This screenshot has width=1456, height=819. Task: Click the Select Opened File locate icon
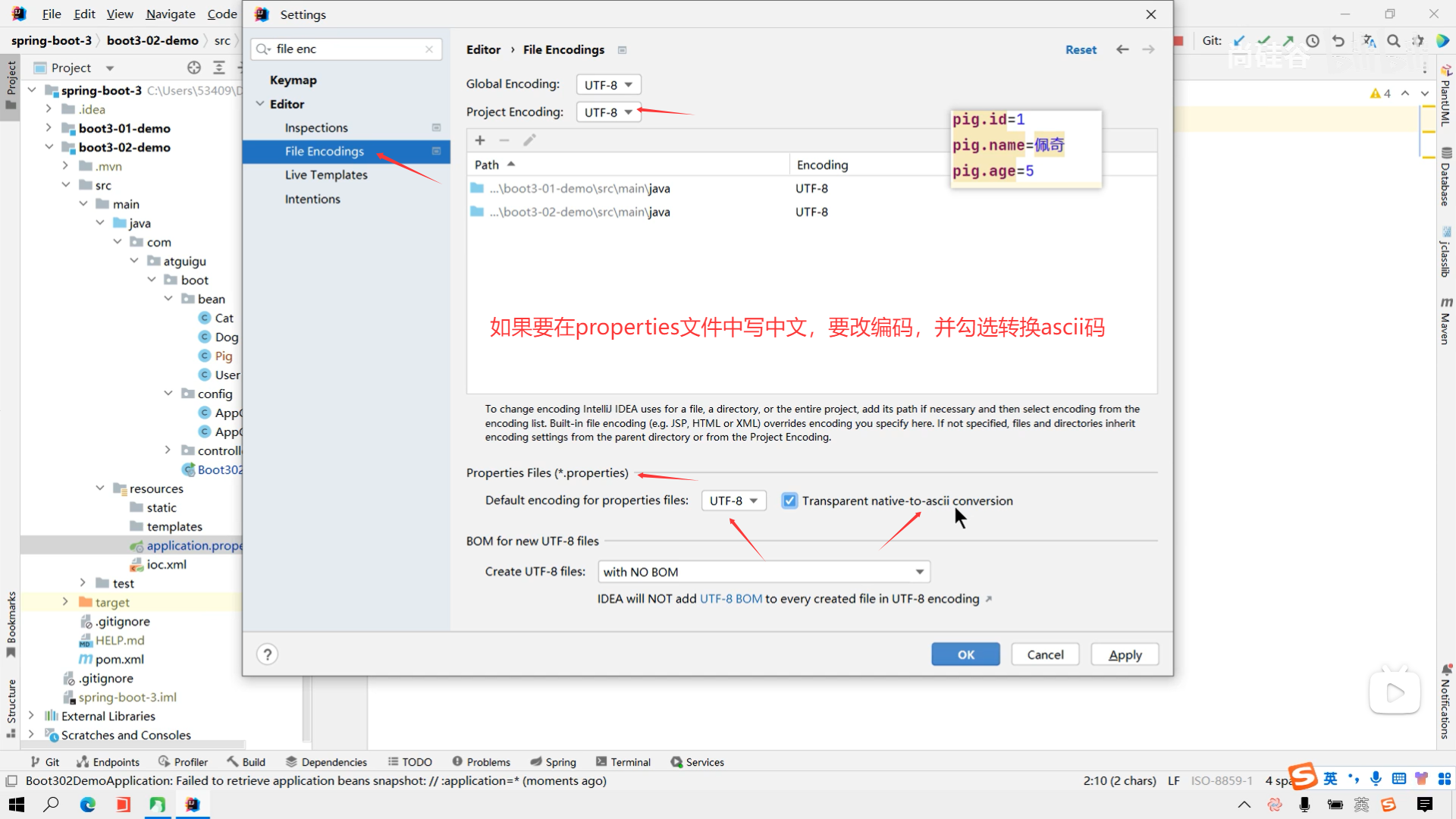pyautogui.click(x=194, y=68)
